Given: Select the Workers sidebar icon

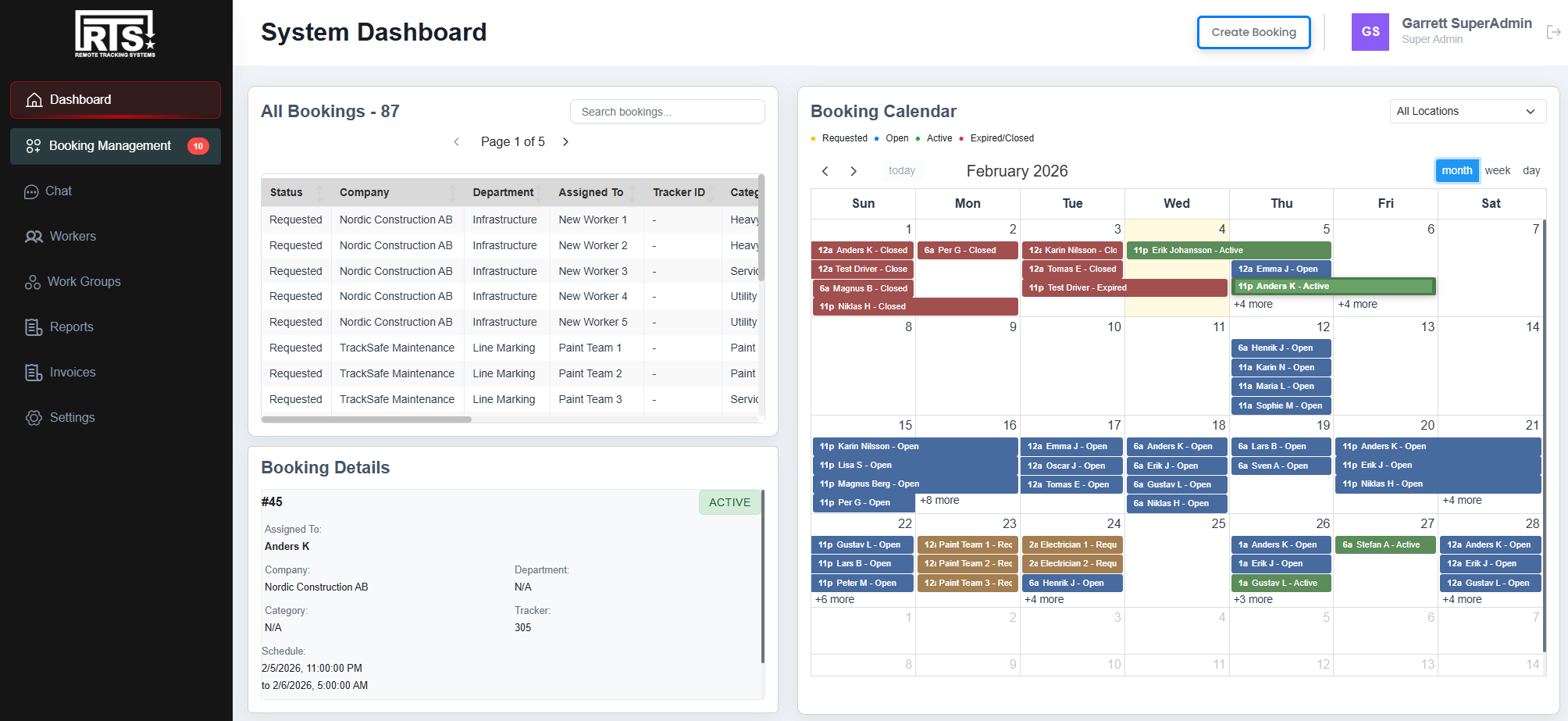Looking at the screenshot, I should [32, 236].
